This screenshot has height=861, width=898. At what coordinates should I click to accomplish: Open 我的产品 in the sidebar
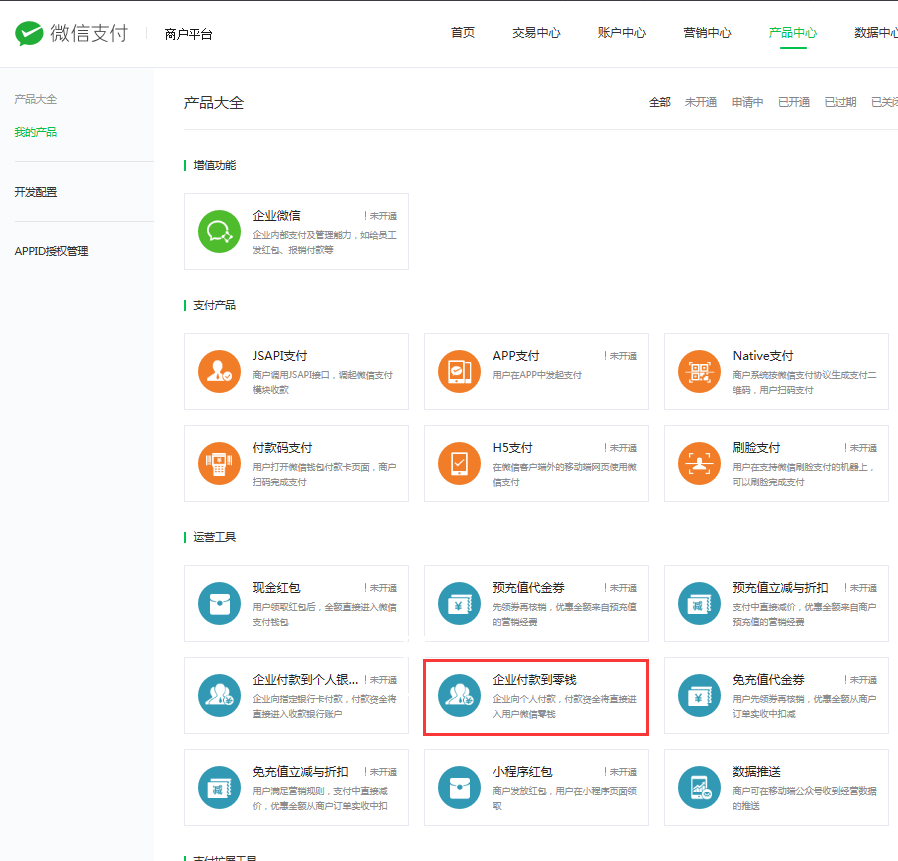pos(35,132)
